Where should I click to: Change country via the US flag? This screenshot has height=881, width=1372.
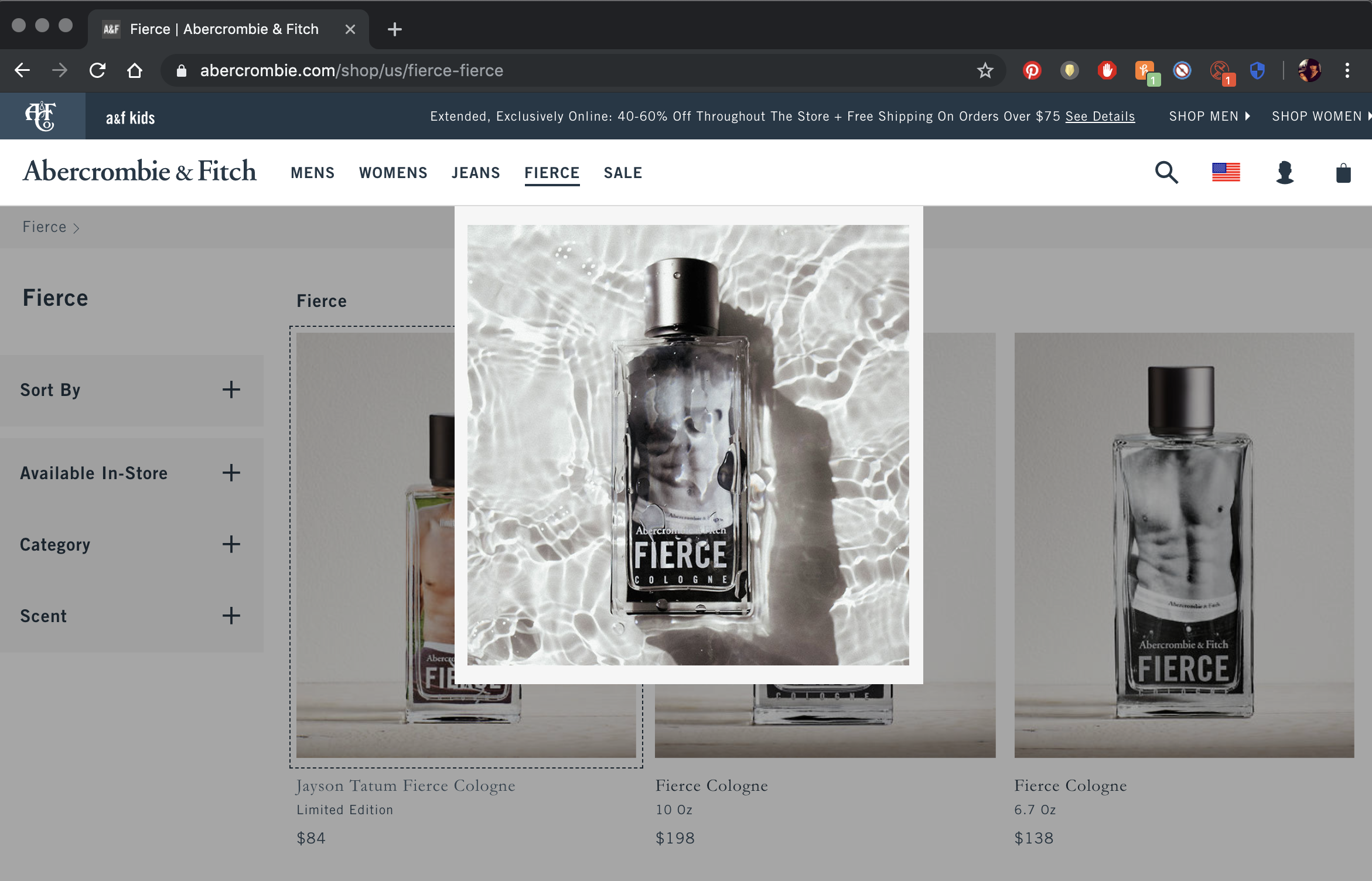(1226, 172)
